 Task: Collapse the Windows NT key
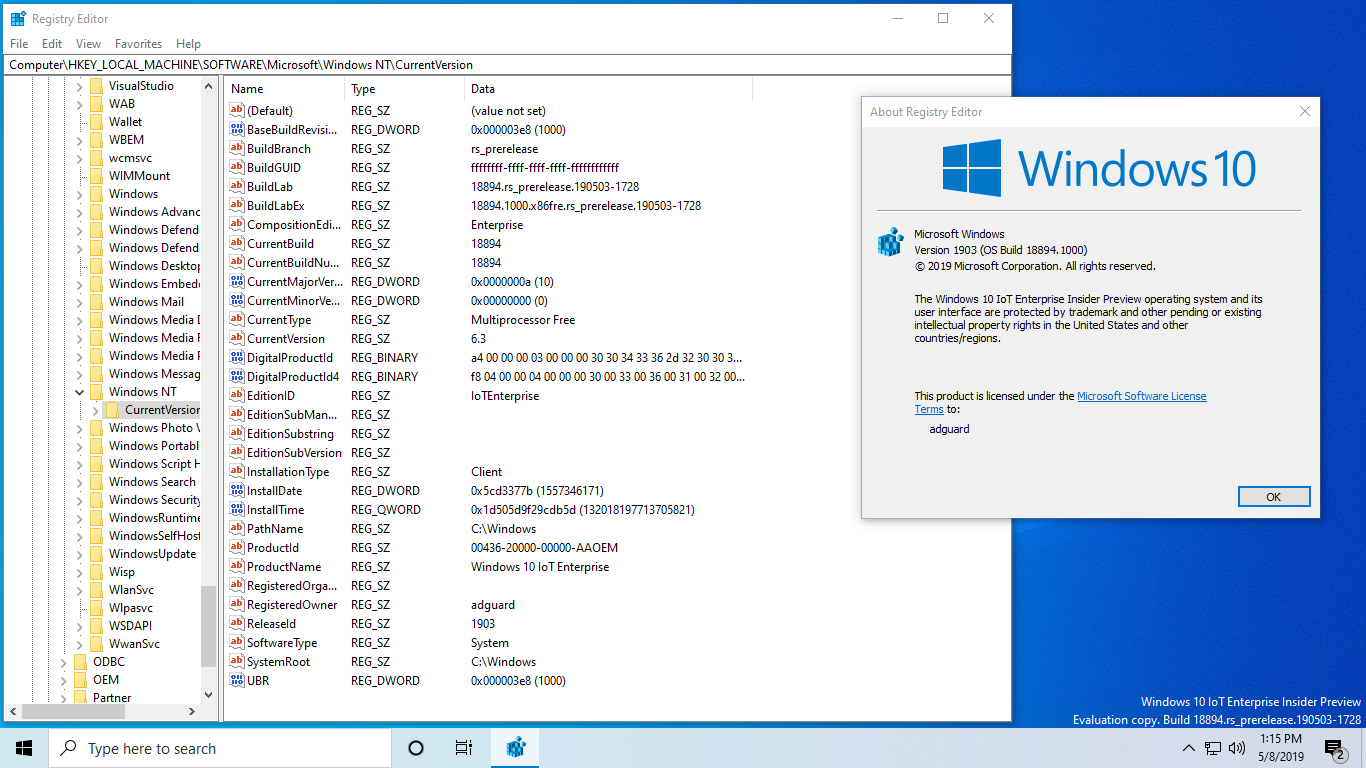(80, 392)
